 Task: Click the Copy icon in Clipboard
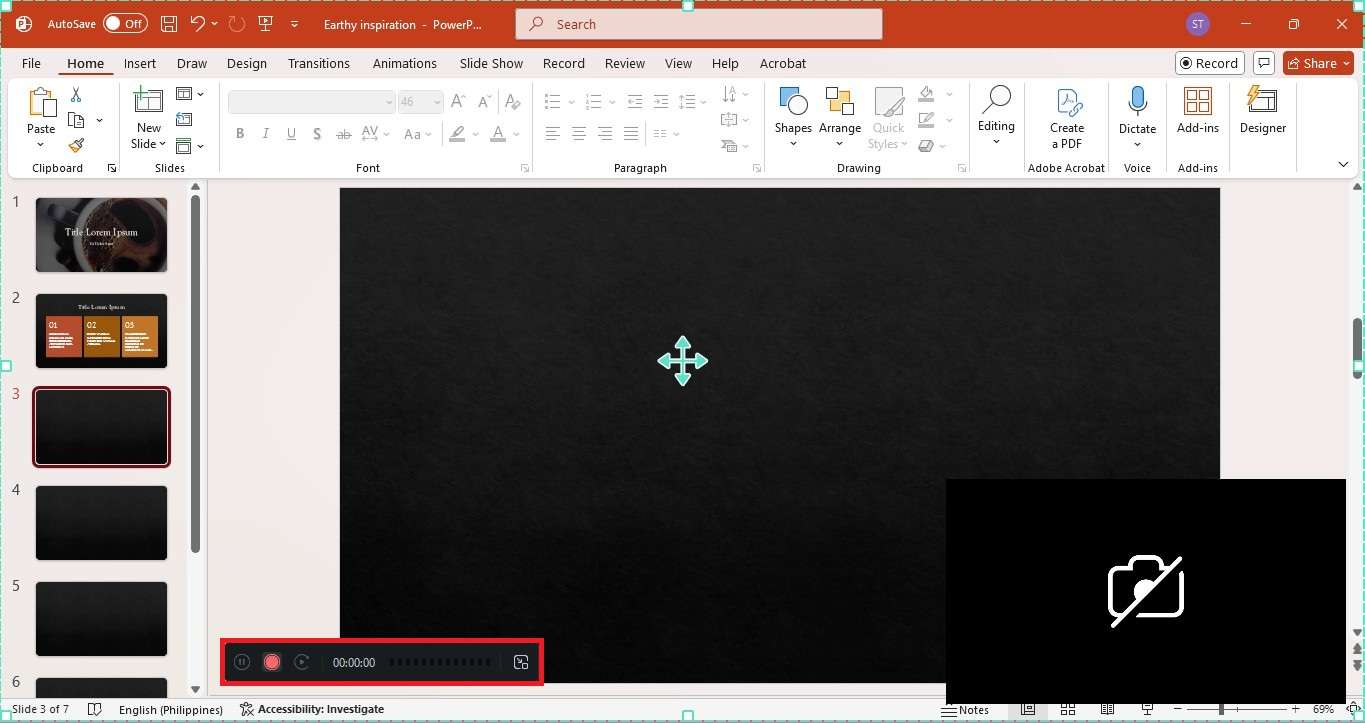76,120
